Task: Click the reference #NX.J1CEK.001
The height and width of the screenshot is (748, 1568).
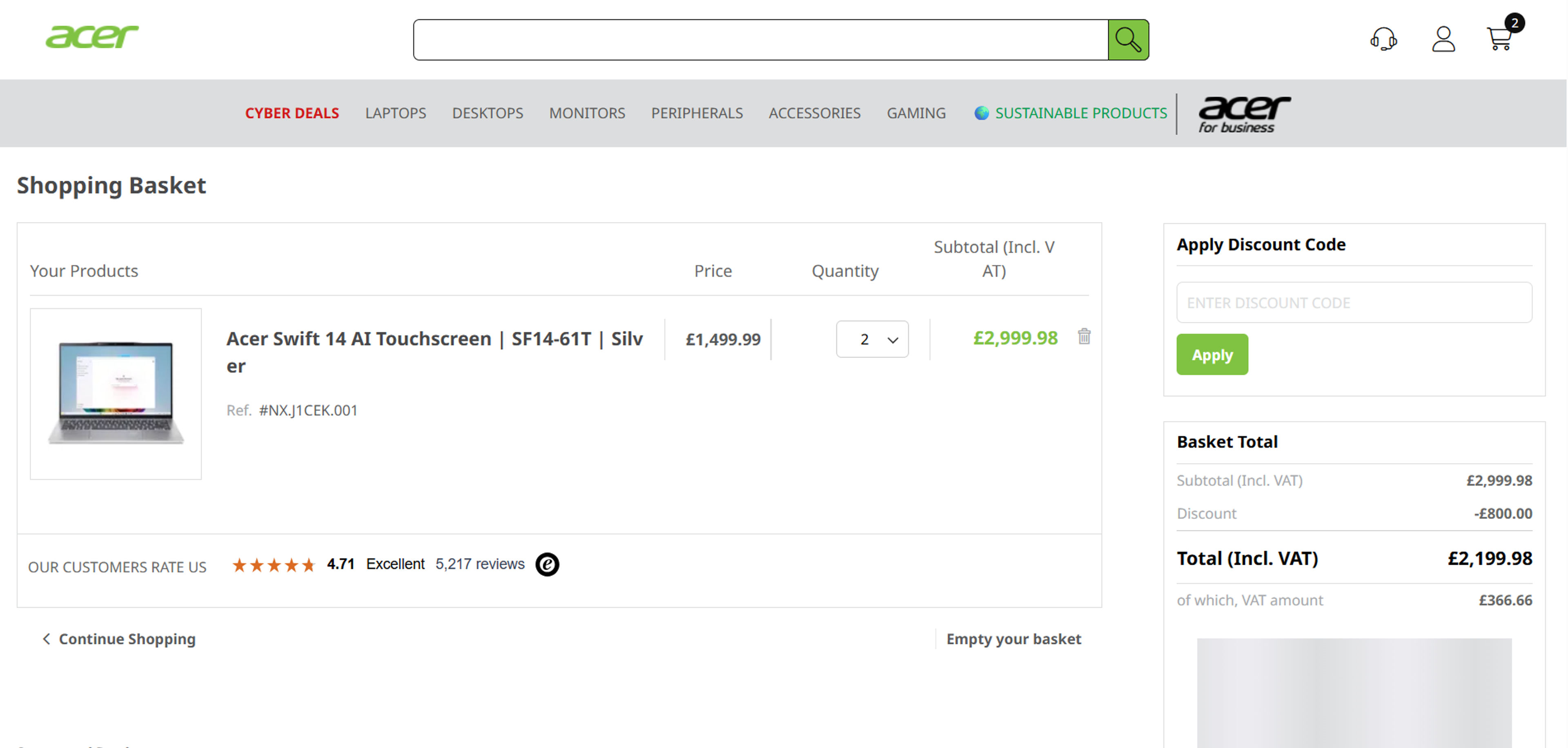Action: pos(308,411)
